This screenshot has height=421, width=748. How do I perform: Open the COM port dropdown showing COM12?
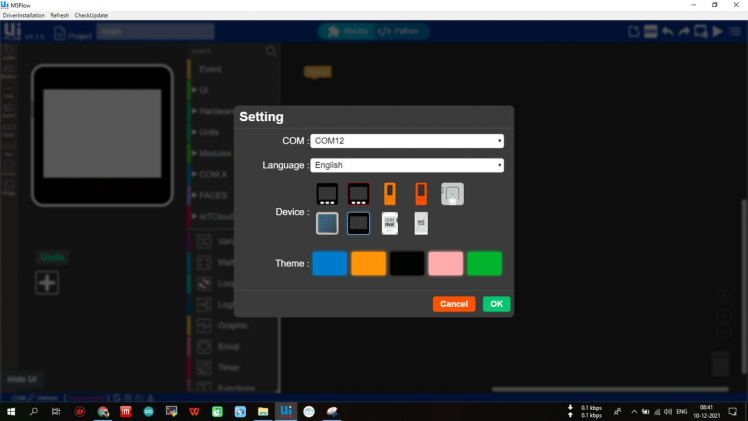pos(407,141)
